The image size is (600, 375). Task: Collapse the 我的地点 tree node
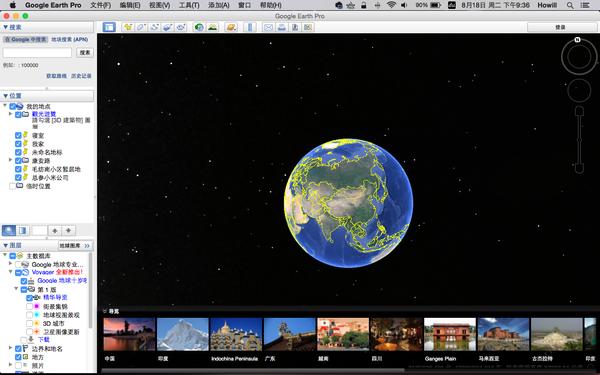pos(5,105)
